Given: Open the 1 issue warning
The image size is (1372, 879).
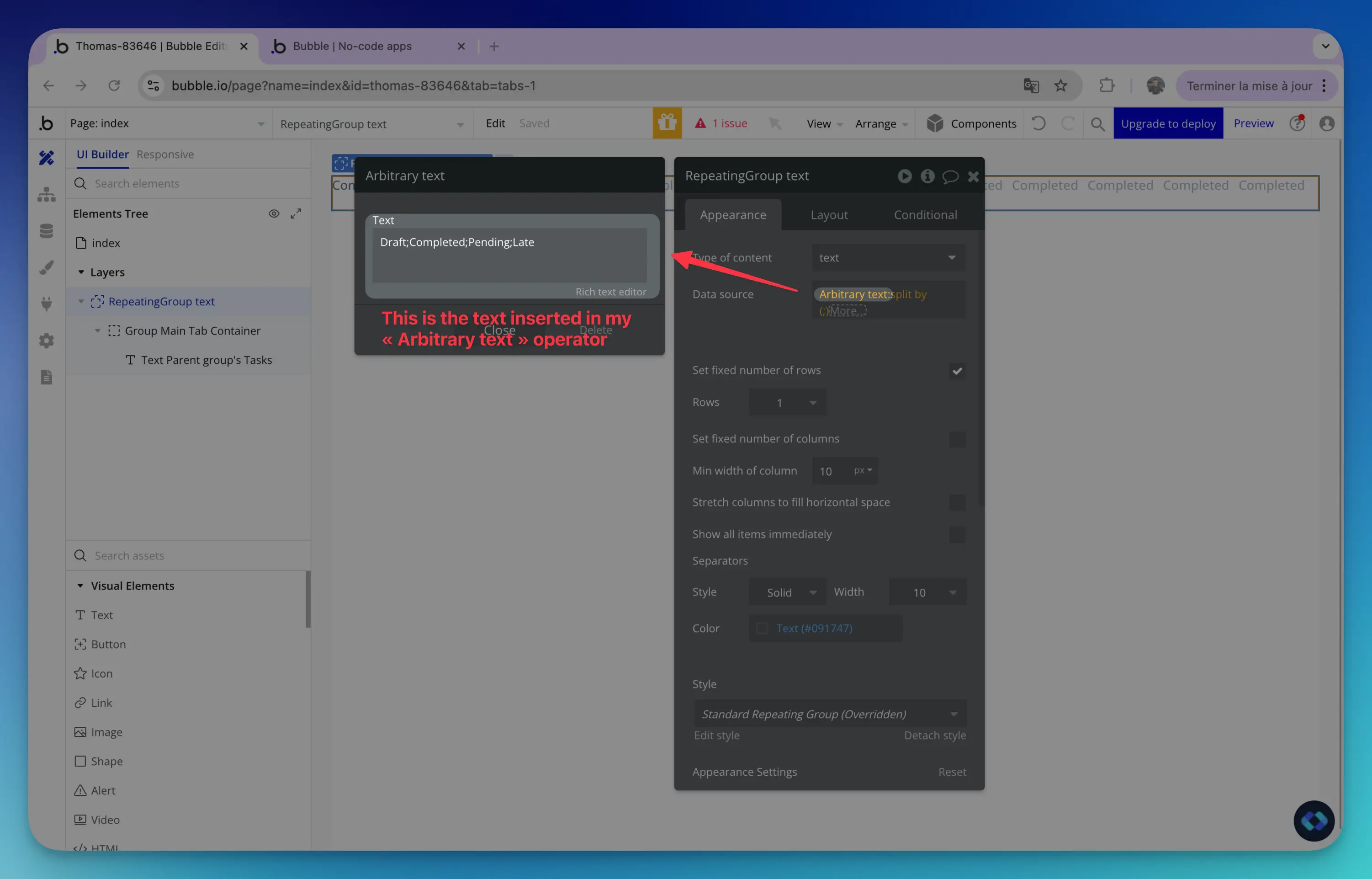Looking at the screenshot, I should click(x=721, y=123).
